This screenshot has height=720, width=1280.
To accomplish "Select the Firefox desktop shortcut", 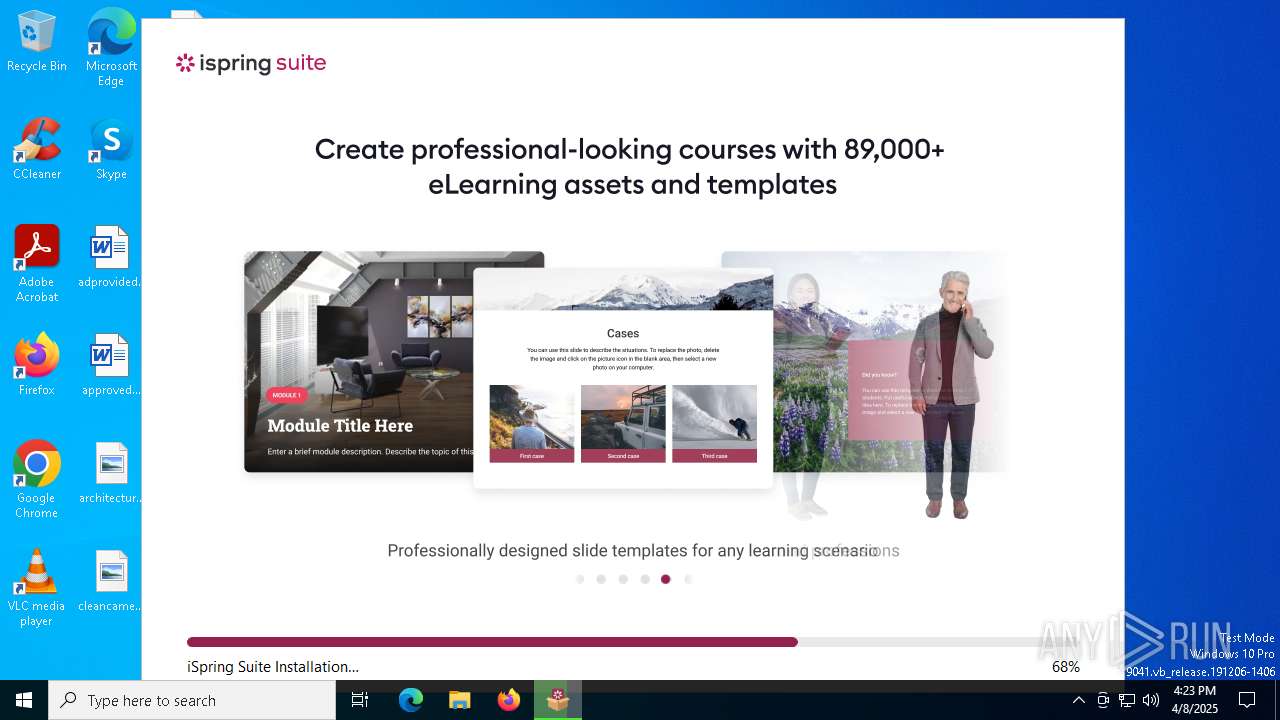I will (x=37, y=365).
